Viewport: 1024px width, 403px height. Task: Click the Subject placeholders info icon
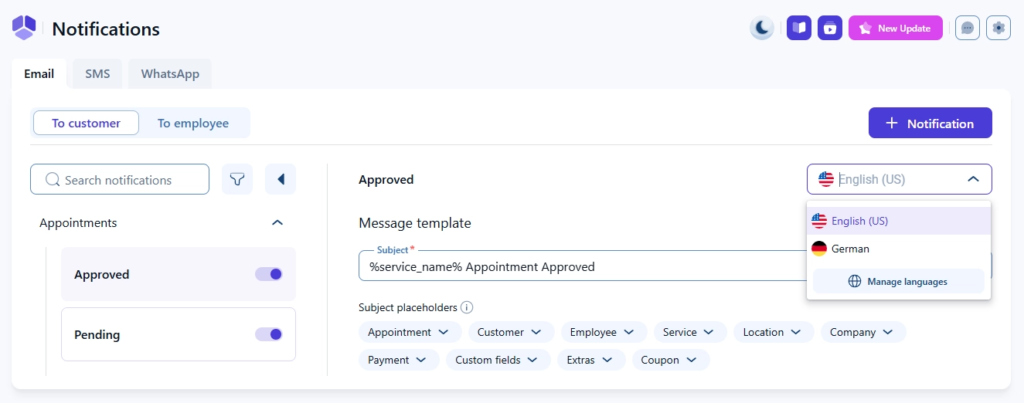pos(467,308)
